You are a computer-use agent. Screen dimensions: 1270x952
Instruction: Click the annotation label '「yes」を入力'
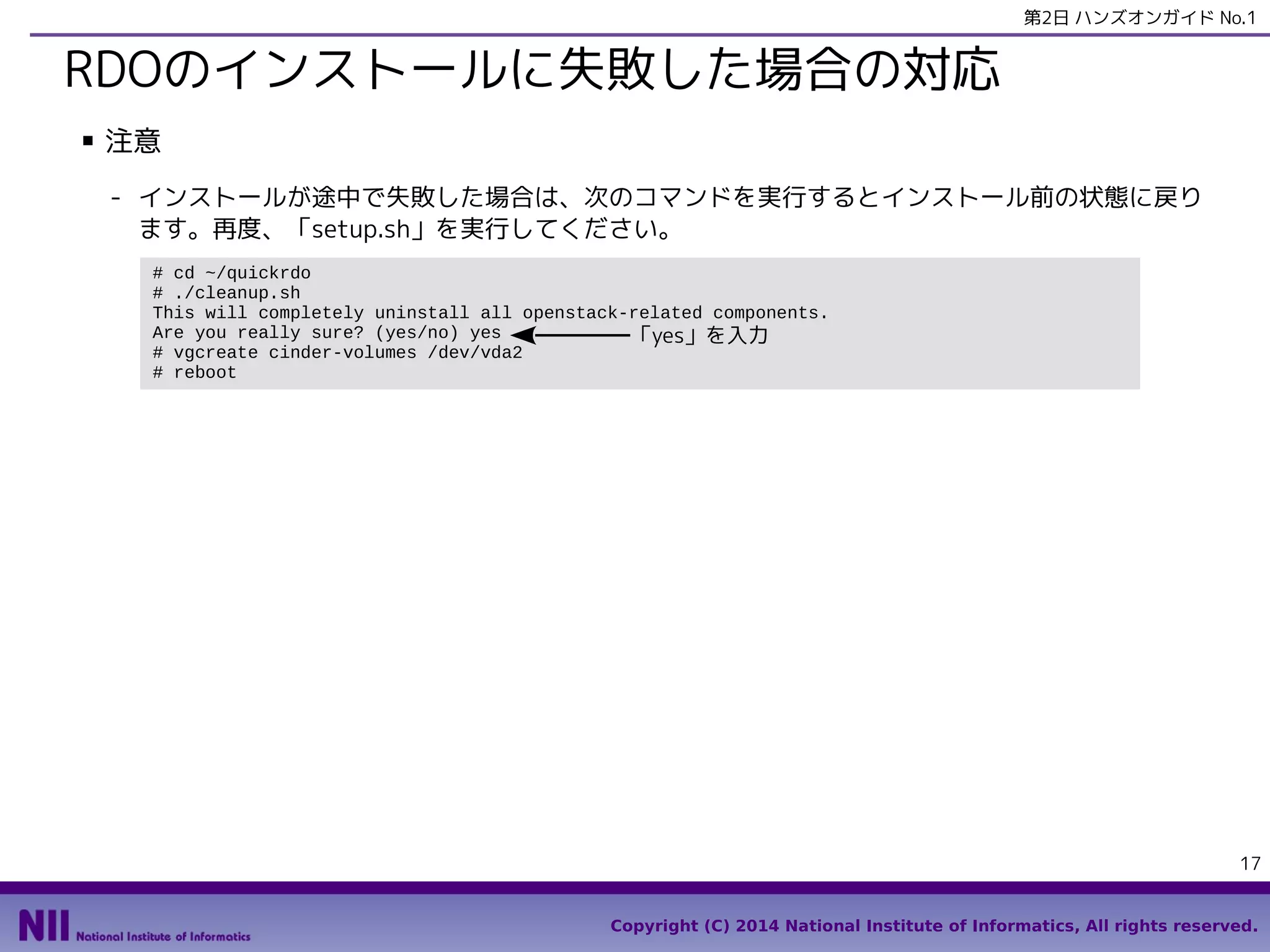703,335
